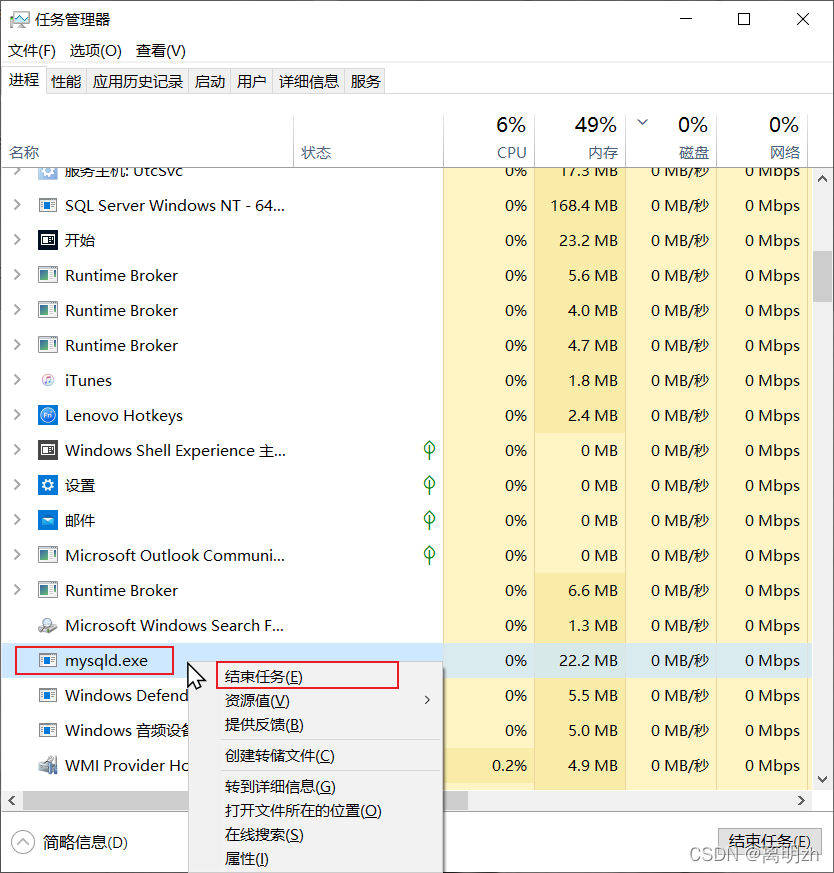This screenshot has height=873, width=834.
Task: Select the 进程 tab
Action: coord(24,80)
